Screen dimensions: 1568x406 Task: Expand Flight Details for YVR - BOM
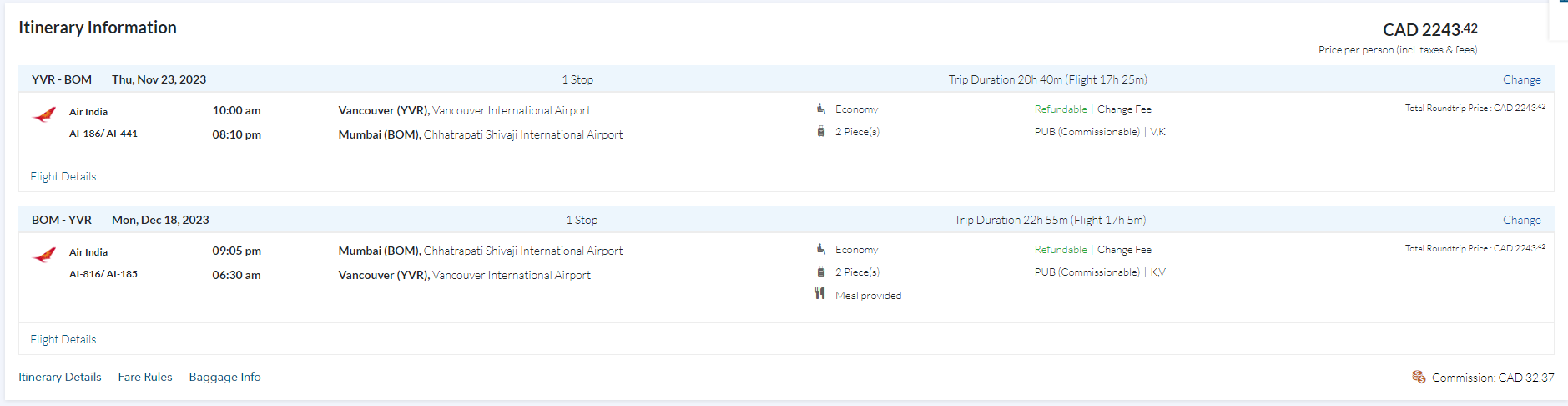(x=63, y=176)
